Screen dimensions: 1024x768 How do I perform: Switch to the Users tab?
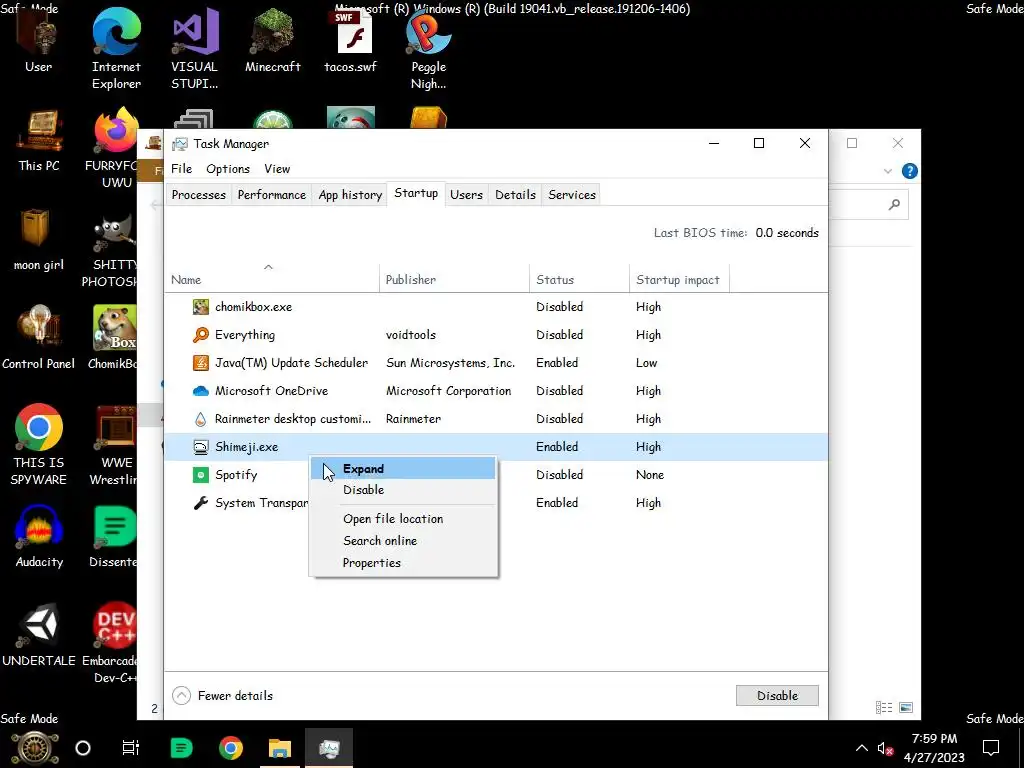[x=466, y=195]
